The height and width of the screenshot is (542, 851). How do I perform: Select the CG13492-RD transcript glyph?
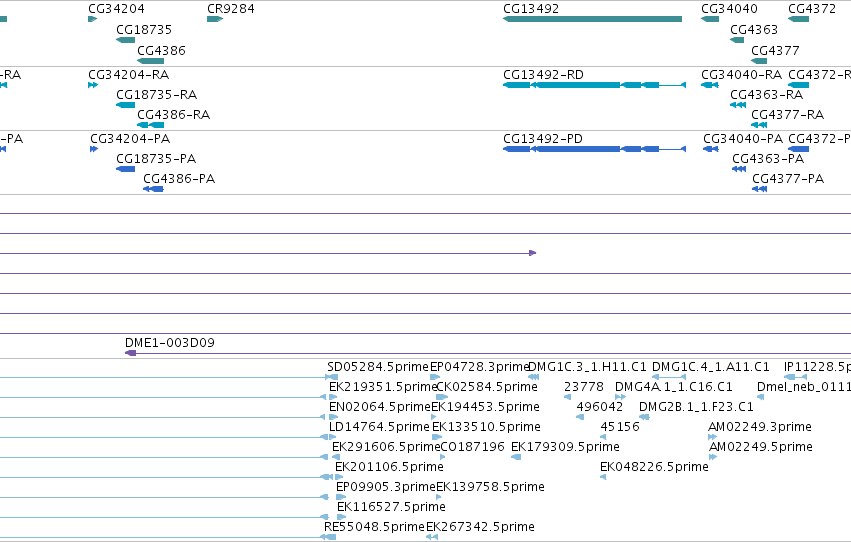pos(594,85)
